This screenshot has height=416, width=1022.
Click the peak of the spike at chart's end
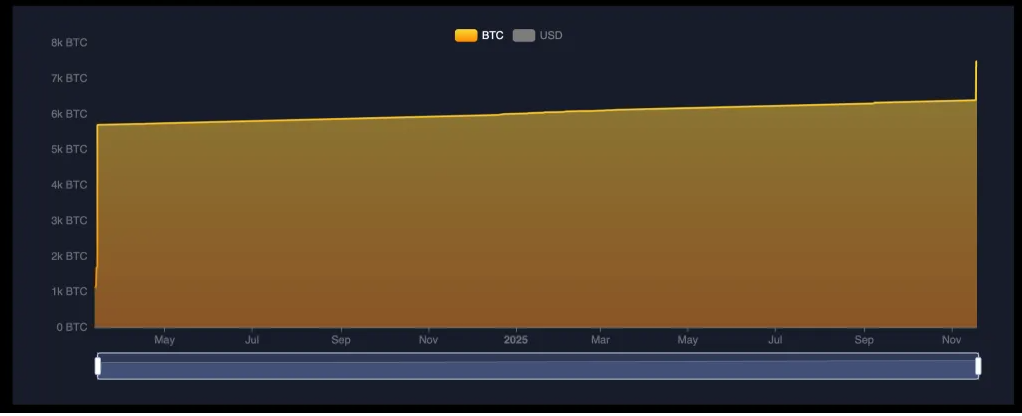(x=976, y=62)
